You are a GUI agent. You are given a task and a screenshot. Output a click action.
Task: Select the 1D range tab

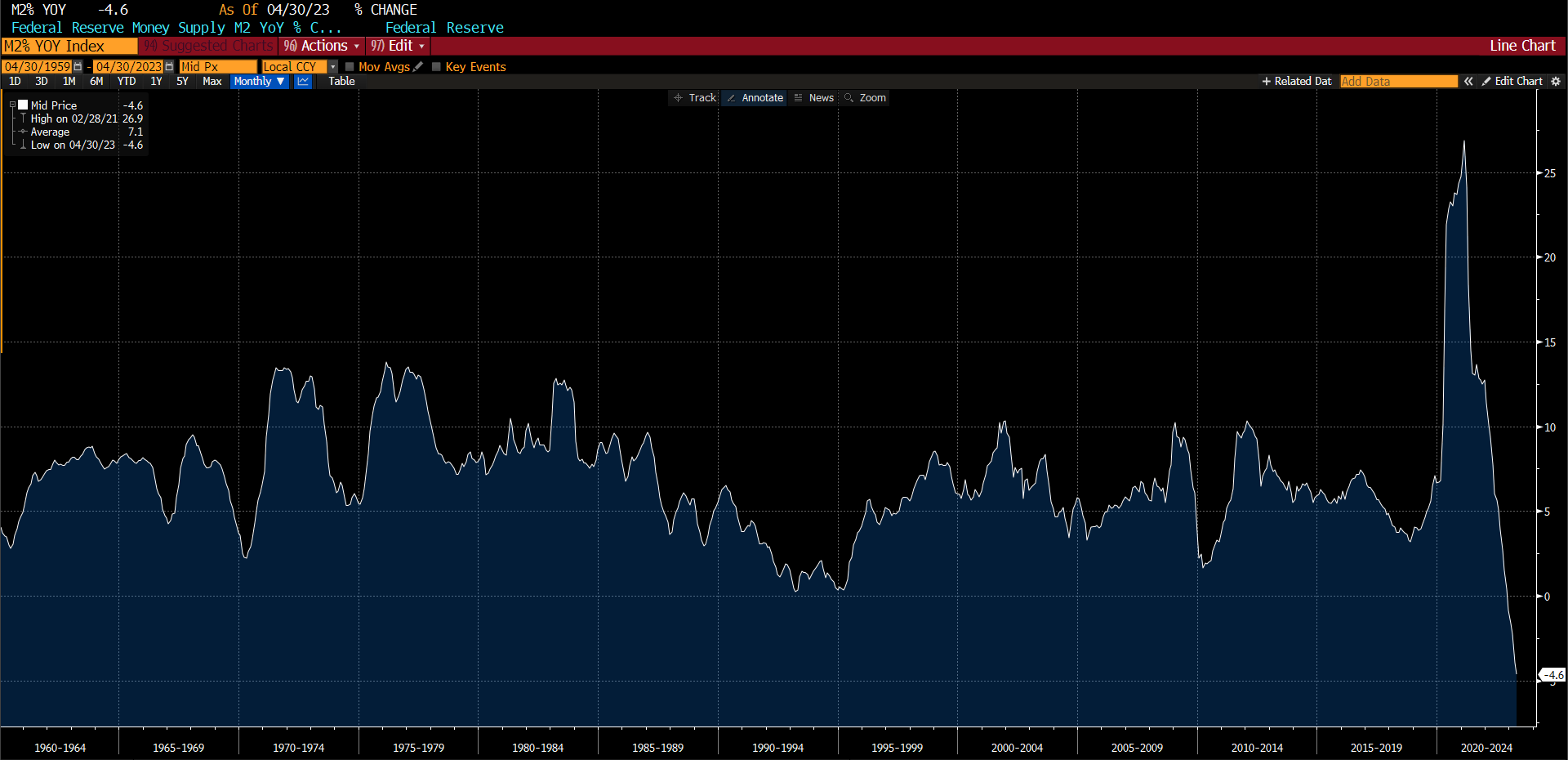coord(15,82)
